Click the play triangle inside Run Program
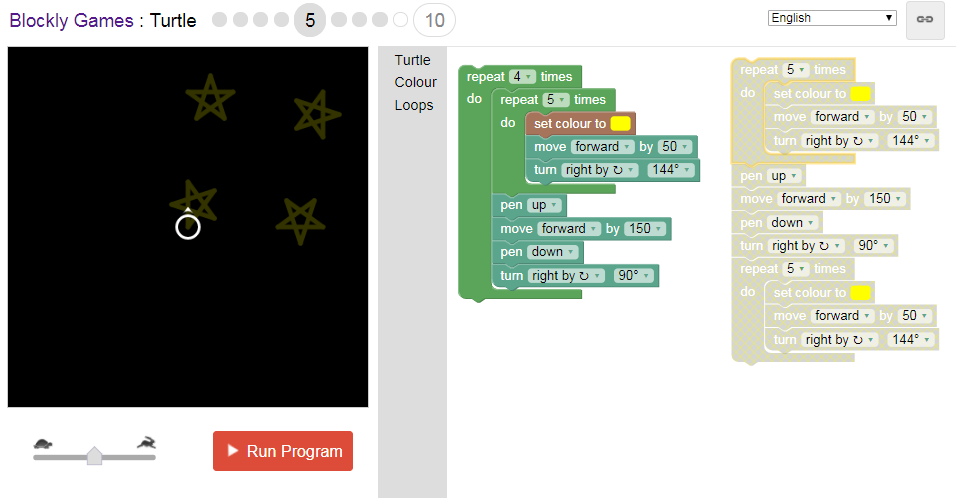Screen dimensions: 956x498 [x=232, y=450]
